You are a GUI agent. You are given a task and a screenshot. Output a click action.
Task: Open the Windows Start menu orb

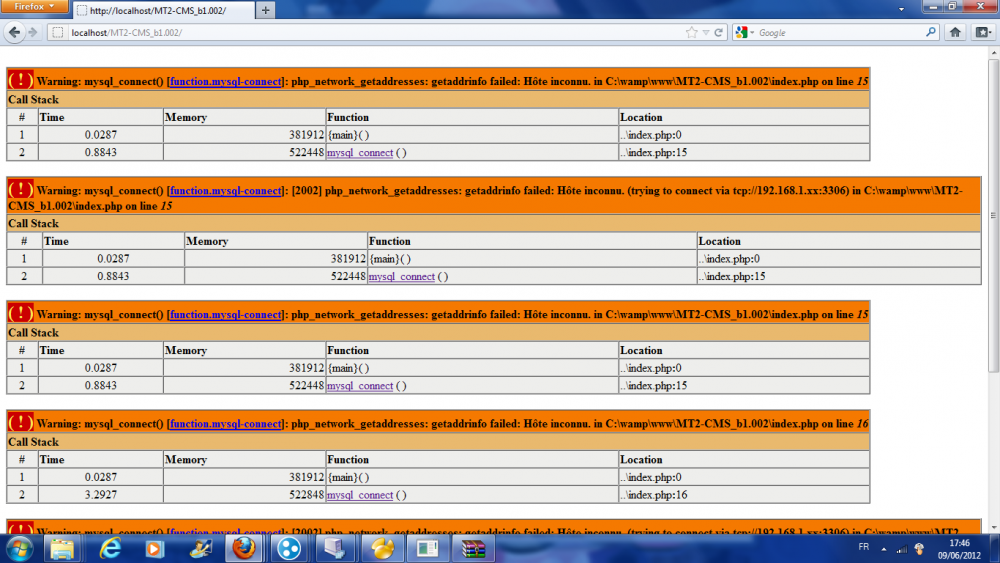click(18, 548)
